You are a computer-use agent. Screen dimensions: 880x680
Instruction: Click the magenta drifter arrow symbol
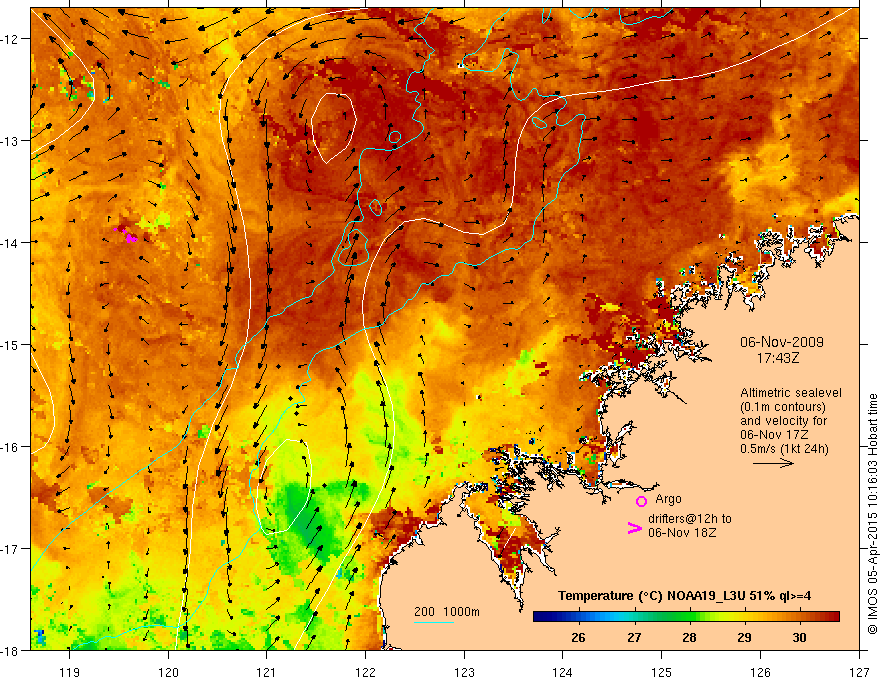point(635,528)
